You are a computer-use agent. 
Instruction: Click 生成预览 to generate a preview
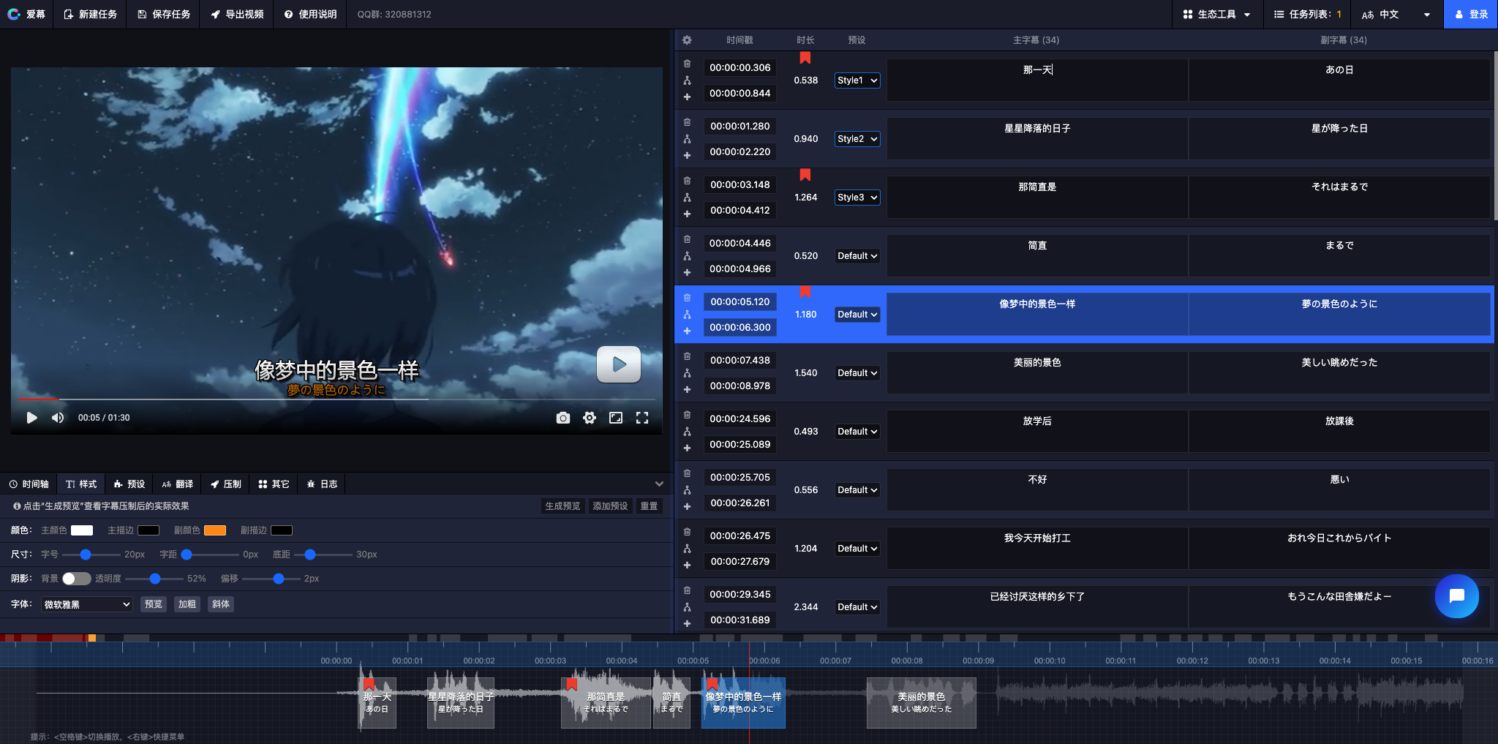(562, 506)
